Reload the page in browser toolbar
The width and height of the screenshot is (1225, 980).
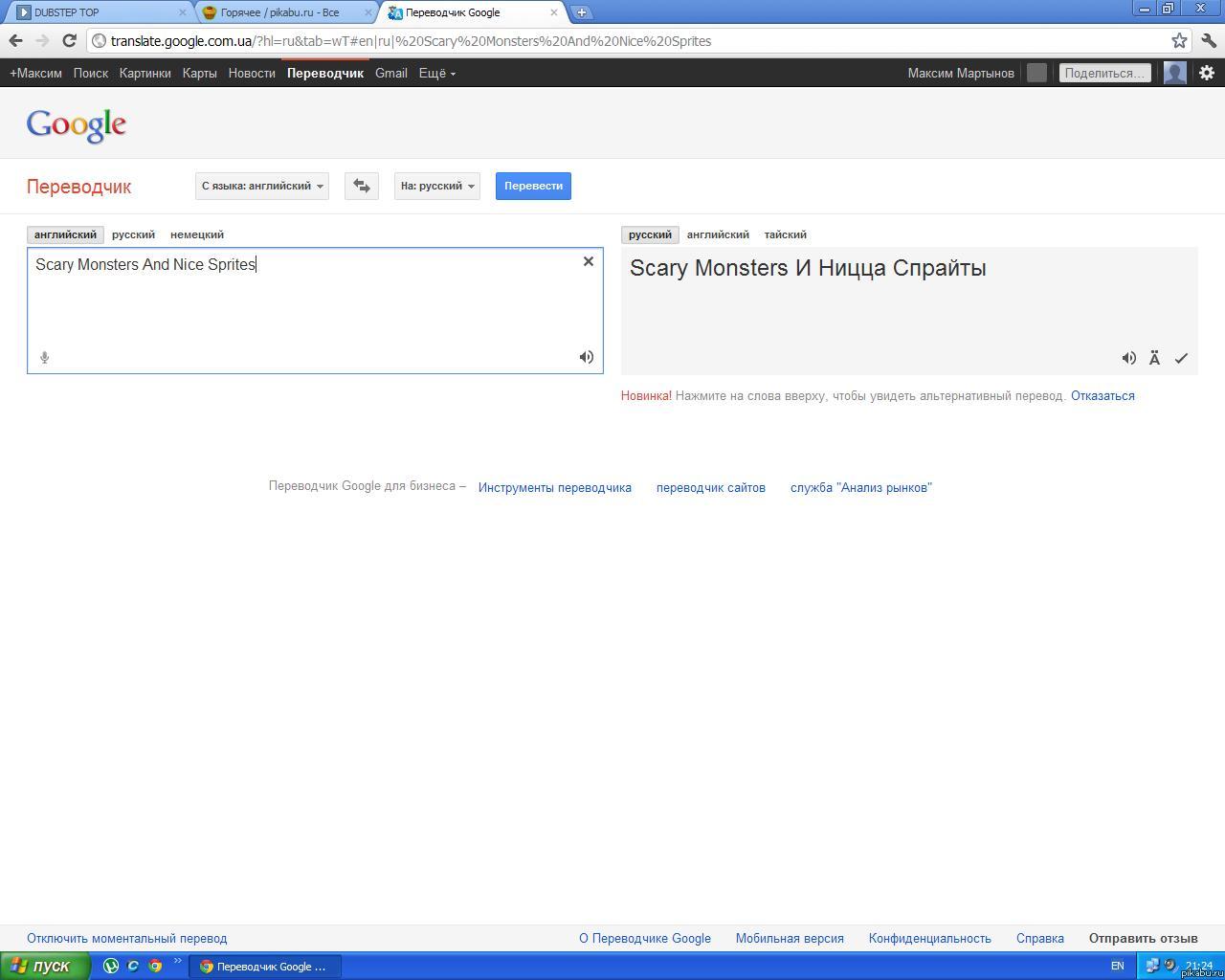[x=69, y=40]
